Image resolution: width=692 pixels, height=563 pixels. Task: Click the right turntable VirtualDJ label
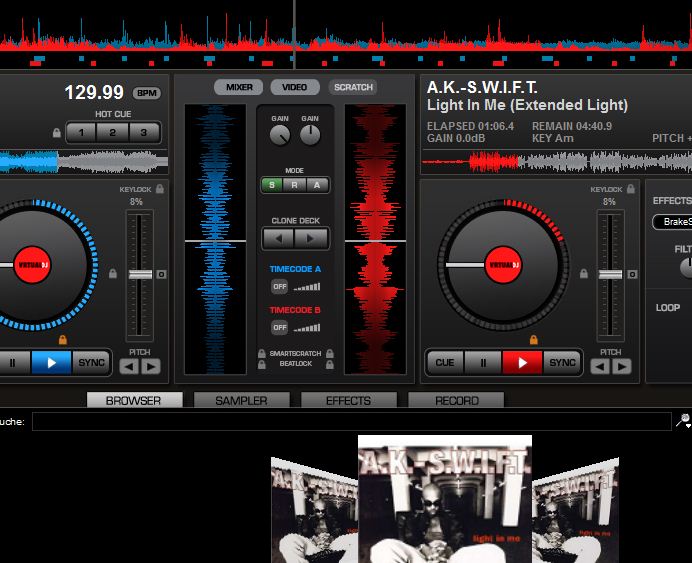pos(504,265)
